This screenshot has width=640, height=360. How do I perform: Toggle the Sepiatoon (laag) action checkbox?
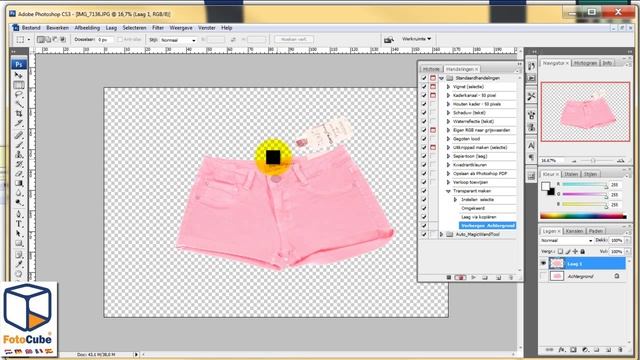click(x=424, y=156)
